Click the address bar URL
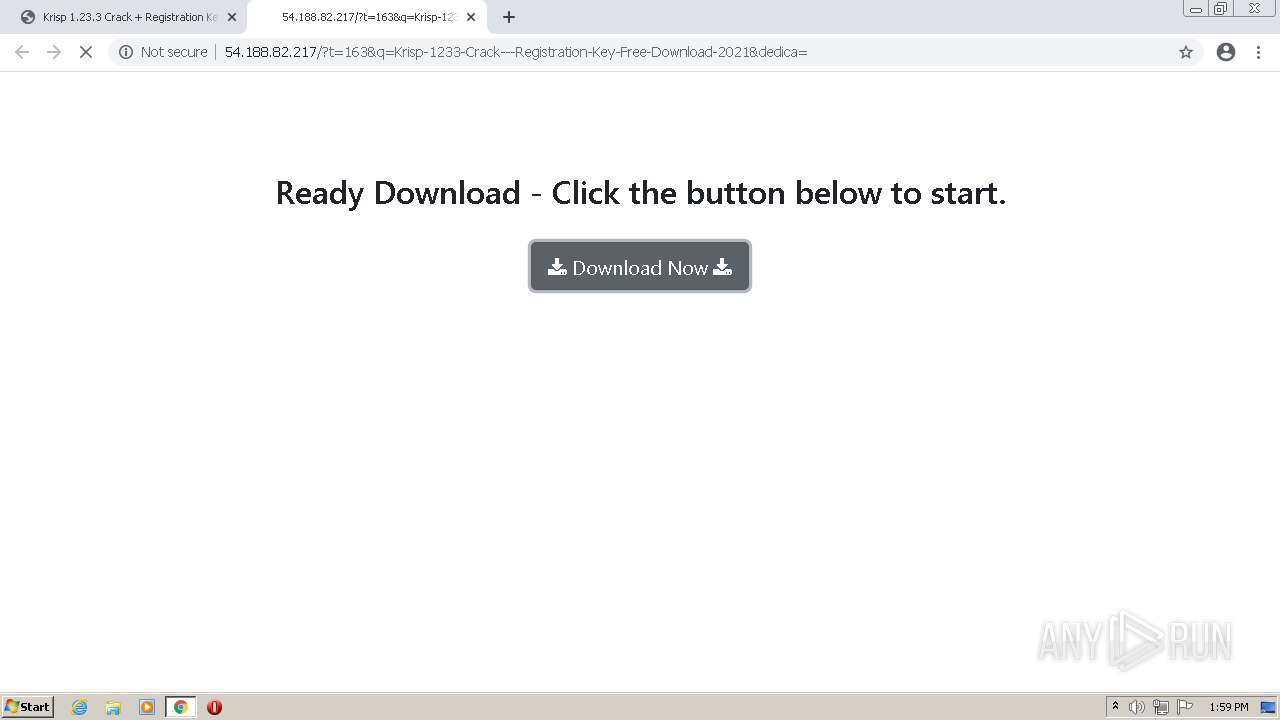Image resolution: width=1280 pixels, height=720 pixels. [x=516, y=52]
